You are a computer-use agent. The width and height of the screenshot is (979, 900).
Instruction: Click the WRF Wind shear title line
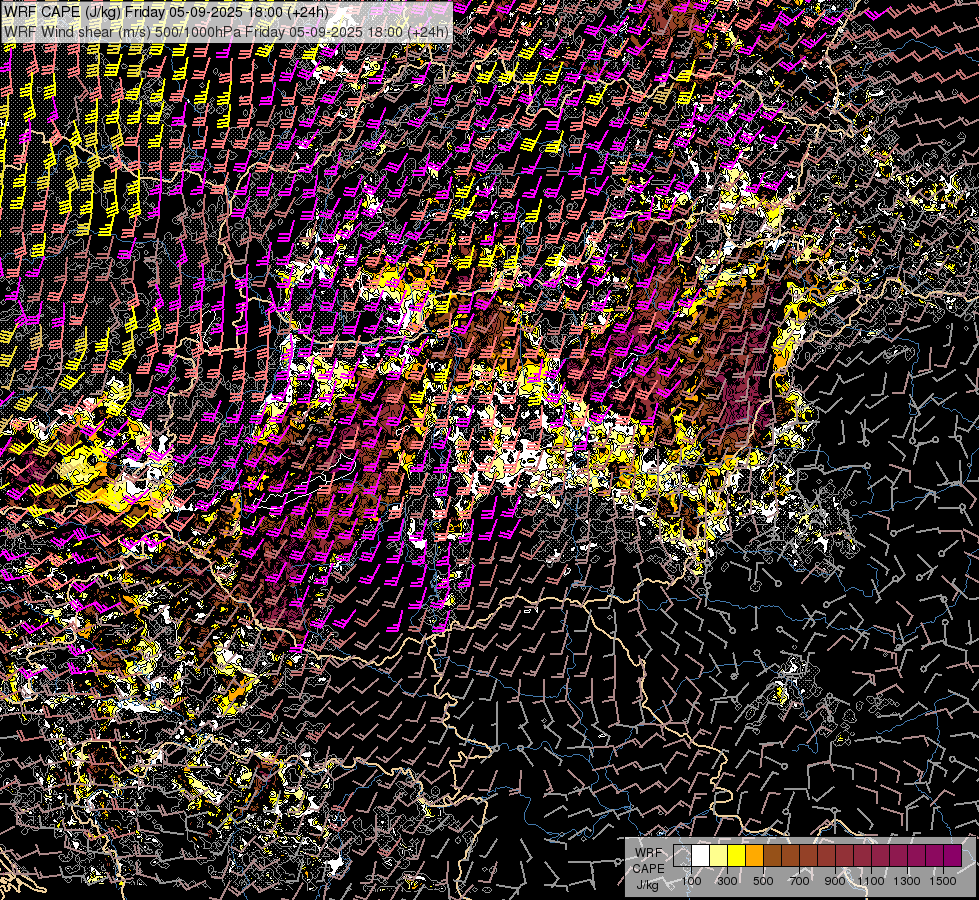coord(226,31)
